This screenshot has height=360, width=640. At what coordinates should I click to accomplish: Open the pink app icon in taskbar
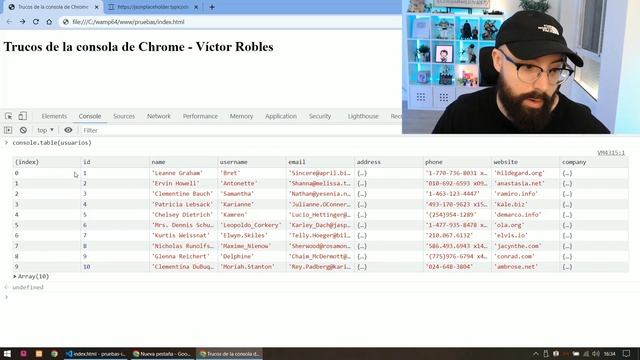[x=23, y=353]
